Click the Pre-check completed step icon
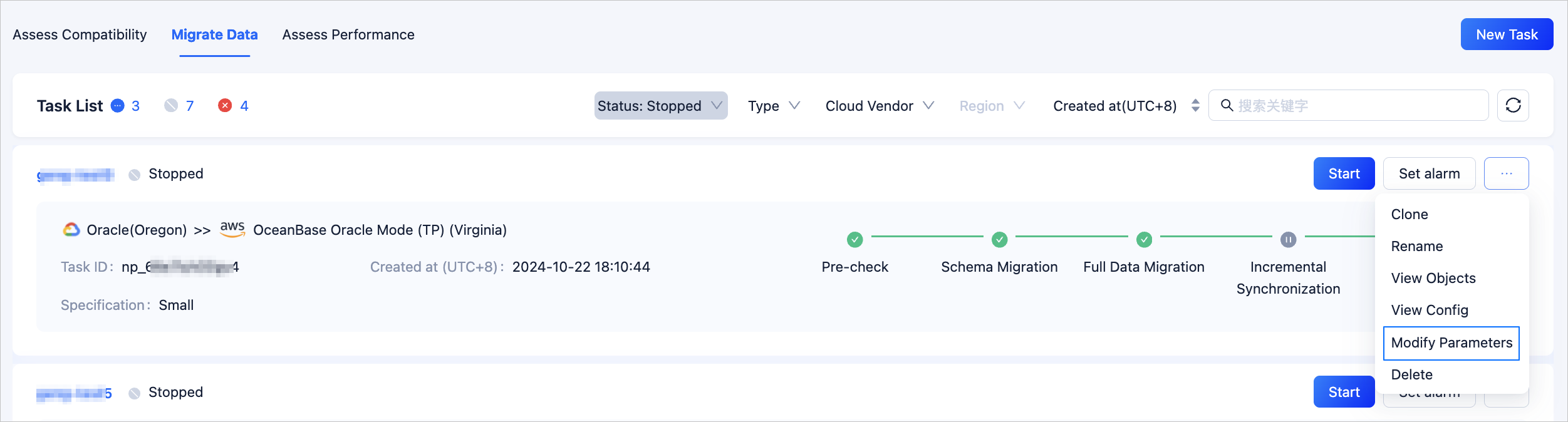Image resolution: width=1568 pixels, height=422 pixels. (854, 239)
